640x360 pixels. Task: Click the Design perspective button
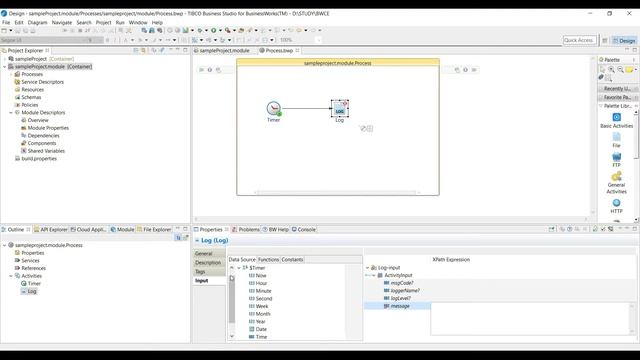click(624, 40)
